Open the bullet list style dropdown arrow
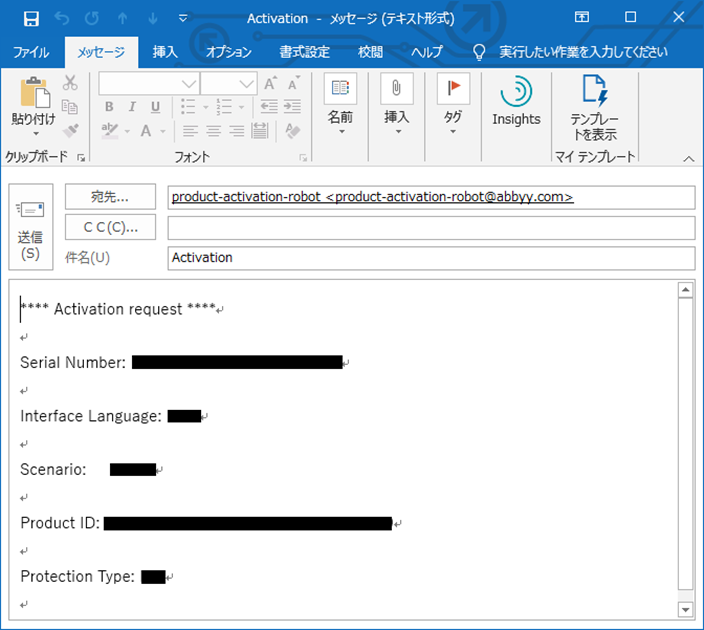 [x=206, y=107]
